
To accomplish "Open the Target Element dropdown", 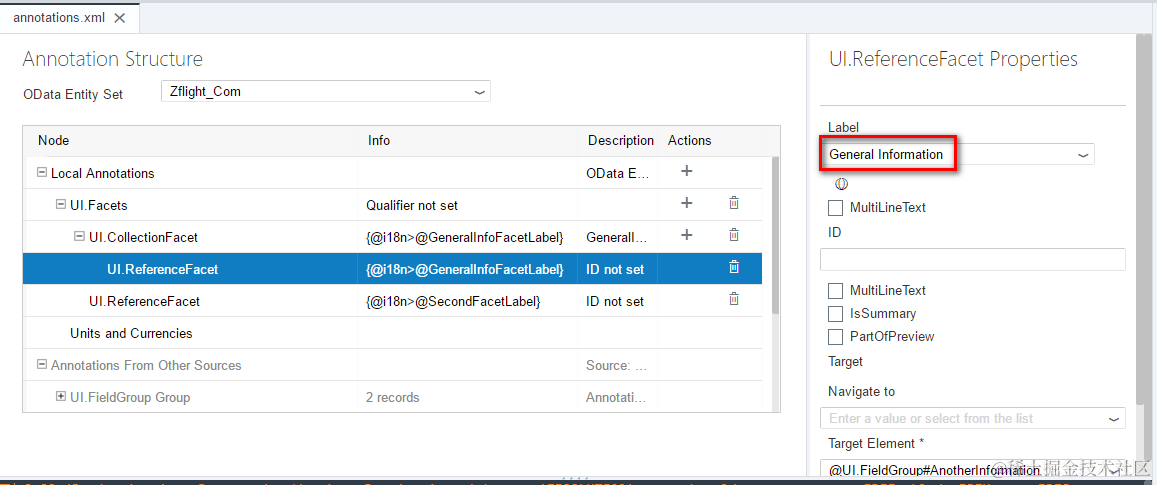I will pos(1114,470).
